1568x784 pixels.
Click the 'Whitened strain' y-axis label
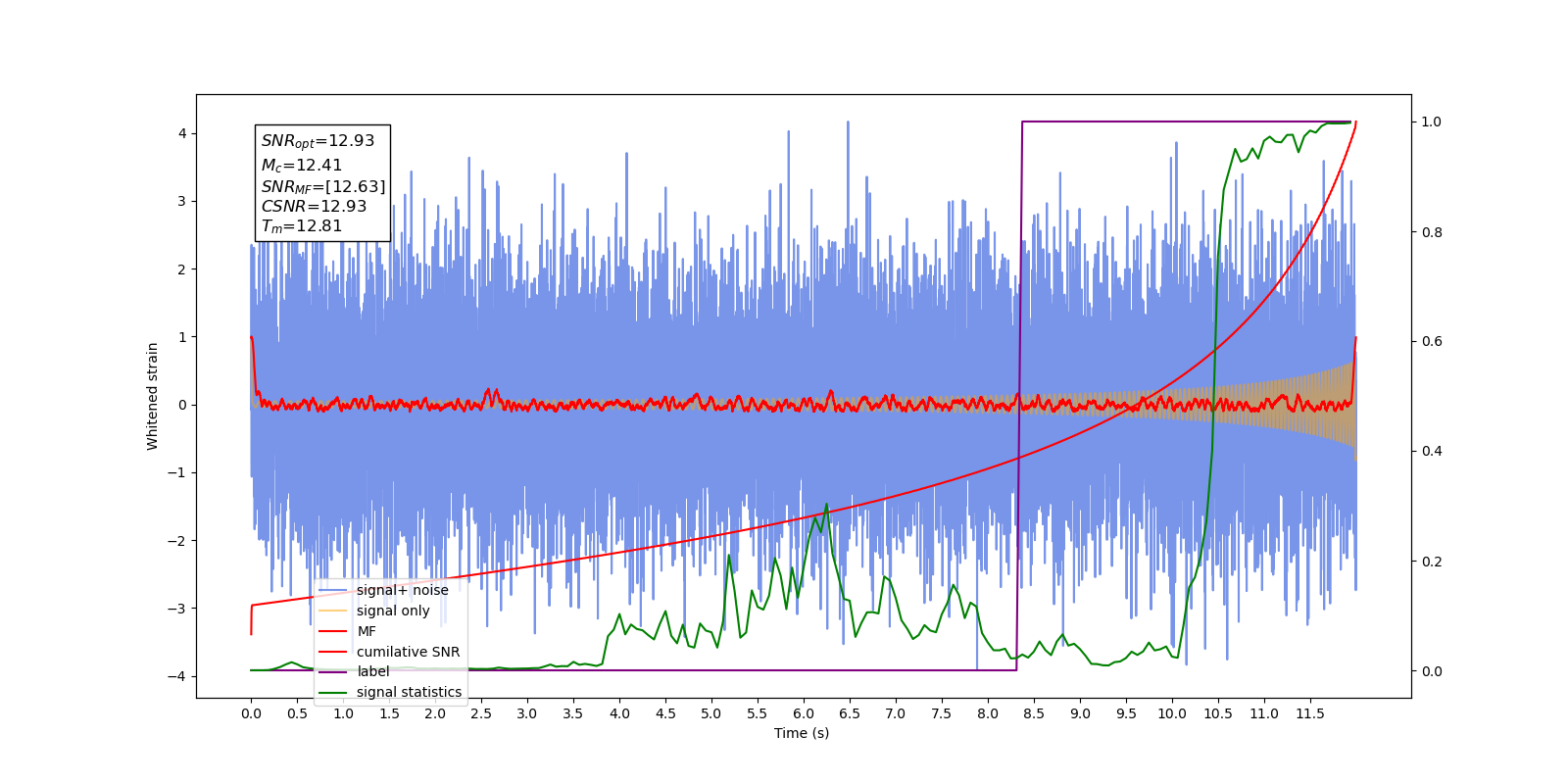153,396
